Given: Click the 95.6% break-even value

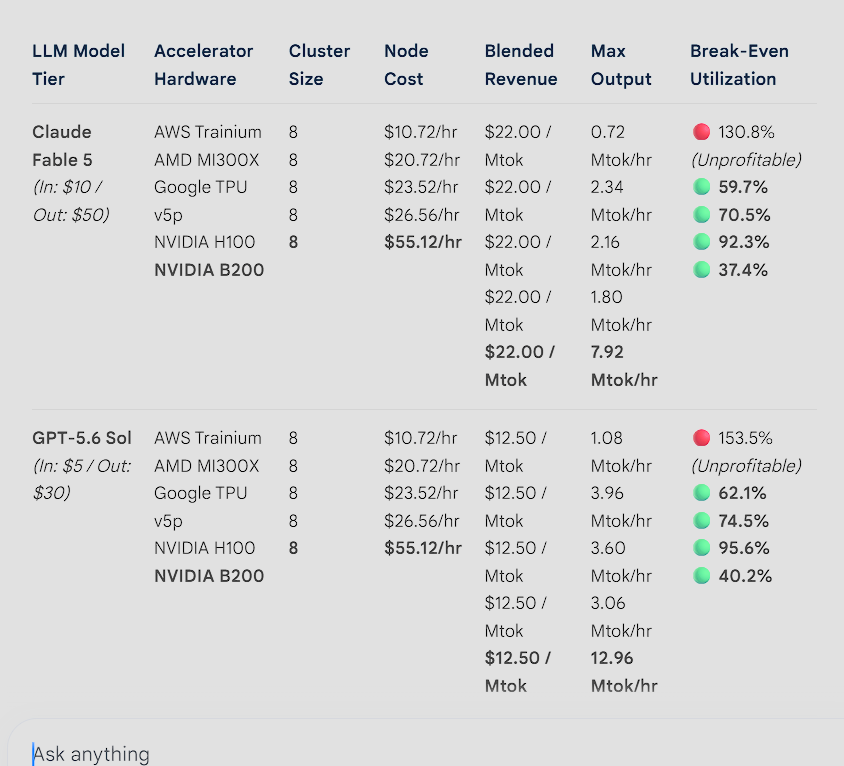Looking at the screenshot, I should coord(744,547).
